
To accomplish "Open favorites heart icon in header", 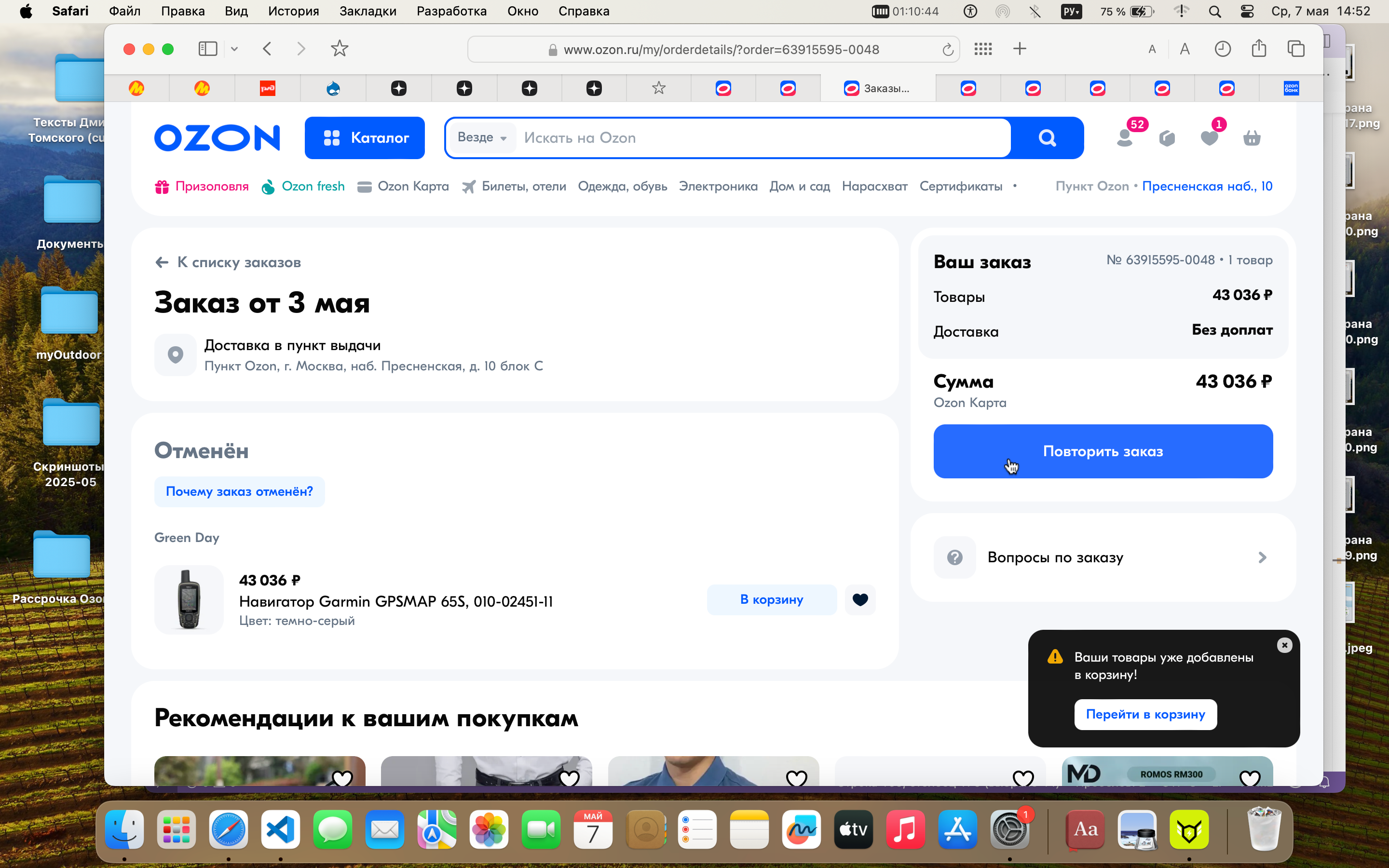I will tap(1210, 138).
